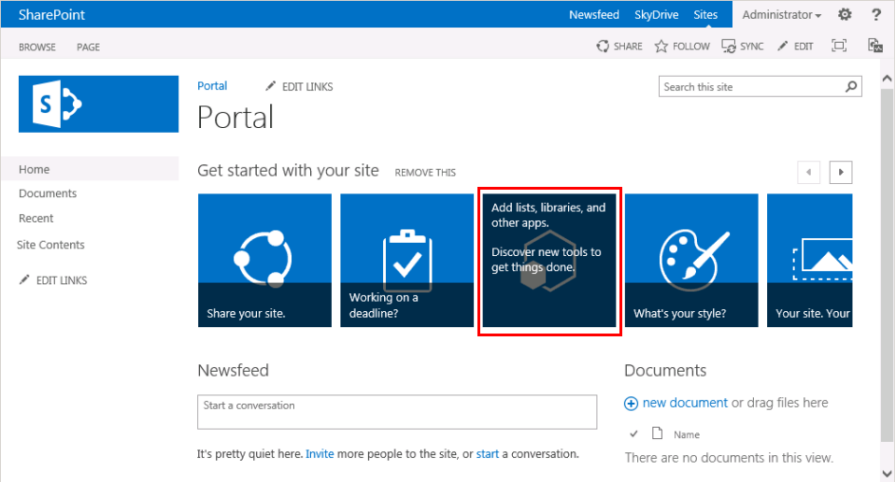This screenshot has height=482, width=895.
Task: Open the Share your site tile
Action: tap(265, 260)
